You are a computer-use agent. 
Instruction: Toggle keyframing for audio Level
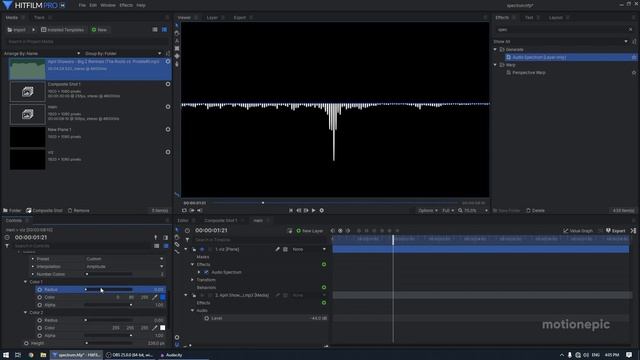[x=207, y=318]
